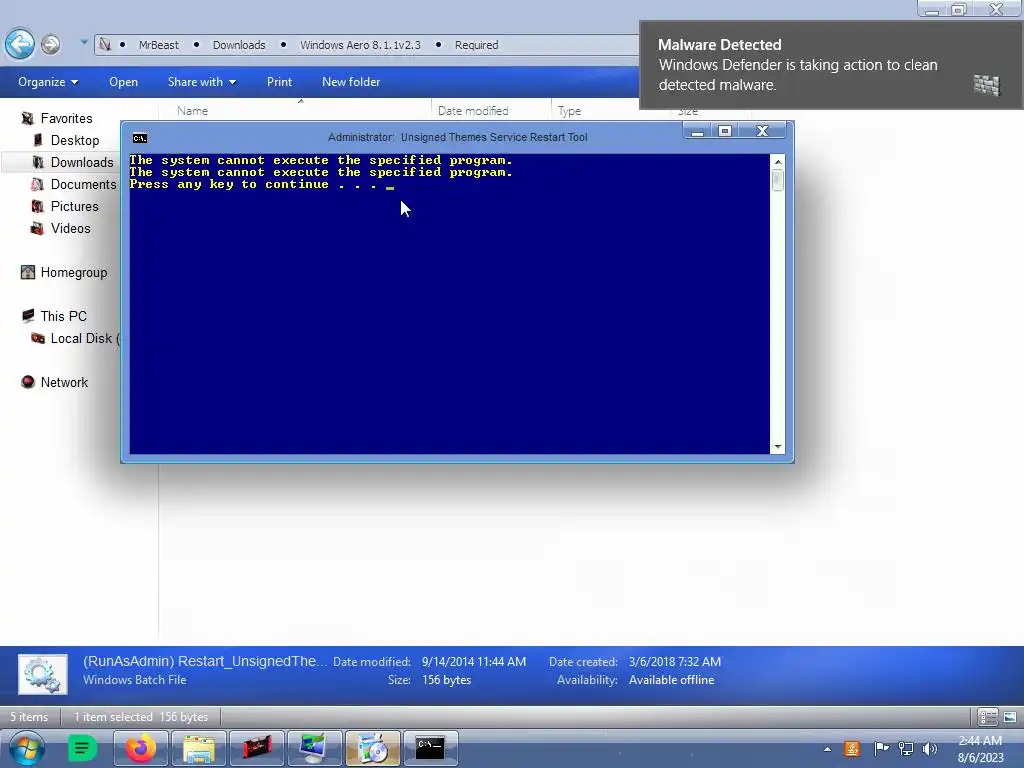1024x768 pixels.
Task: Click the orange tray icon
Action: click(x=852, y=749)
